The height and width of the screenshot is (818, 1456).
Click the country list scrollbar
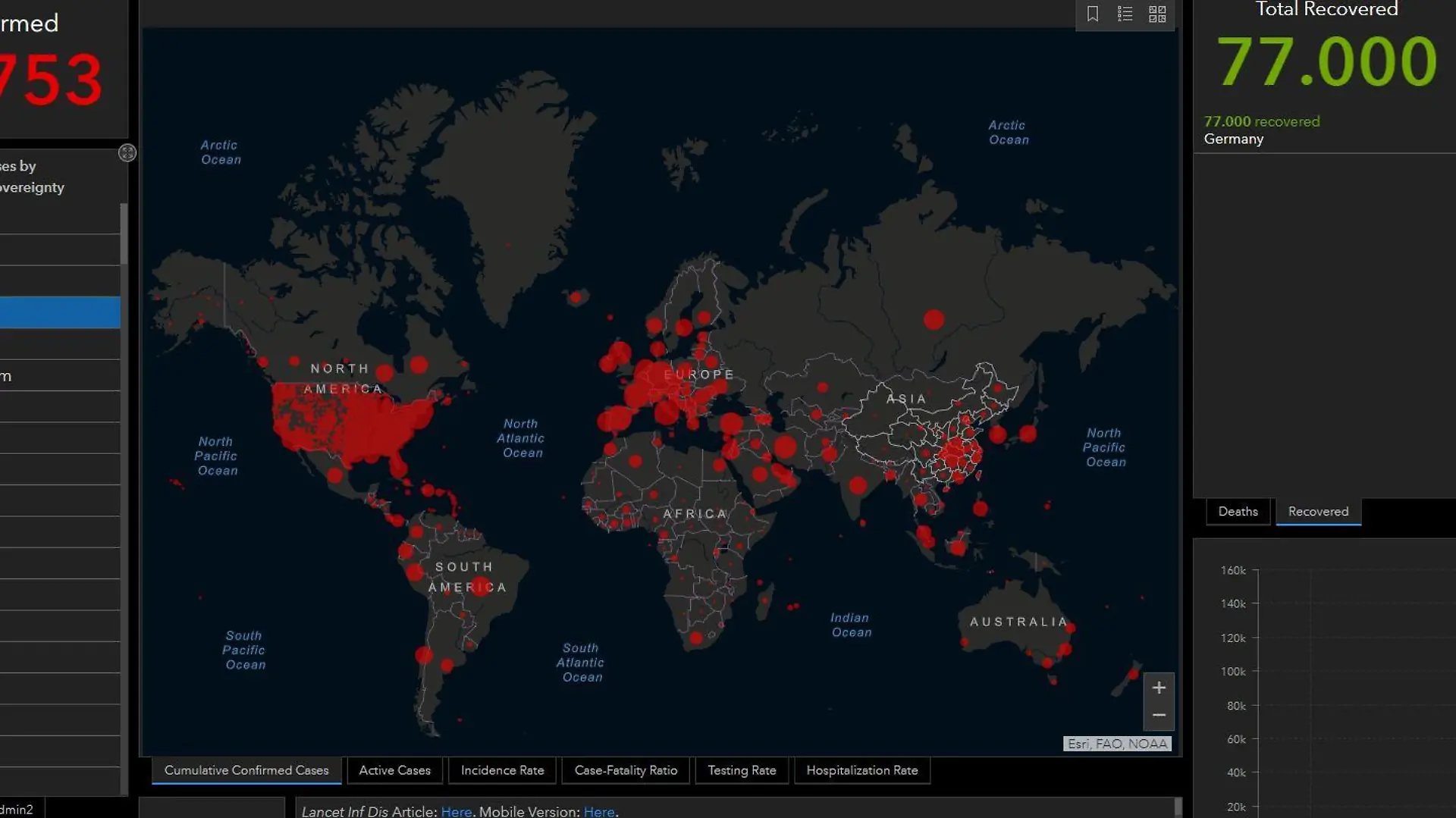(x=124, y=233)
